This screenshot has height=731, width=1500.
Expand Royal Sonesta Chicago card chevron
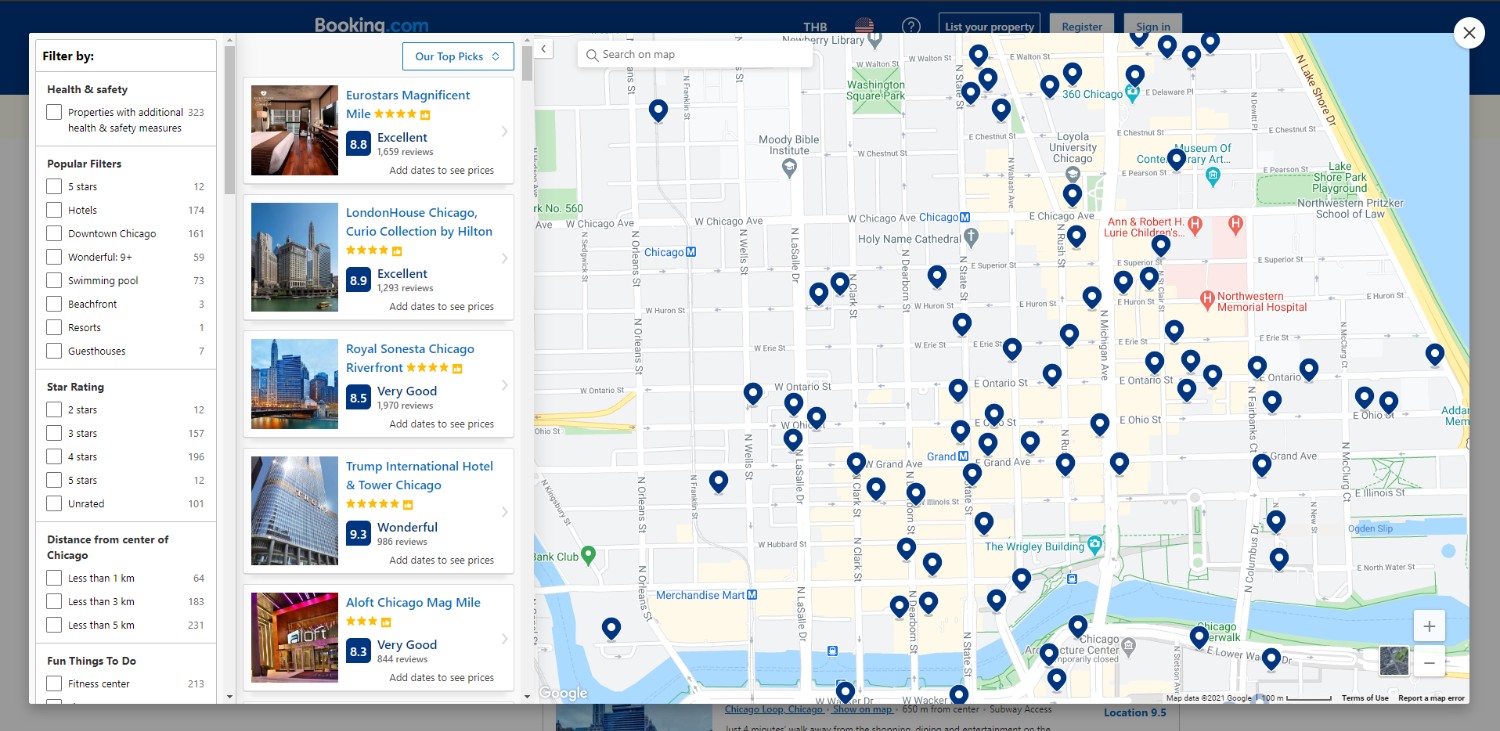504,385
